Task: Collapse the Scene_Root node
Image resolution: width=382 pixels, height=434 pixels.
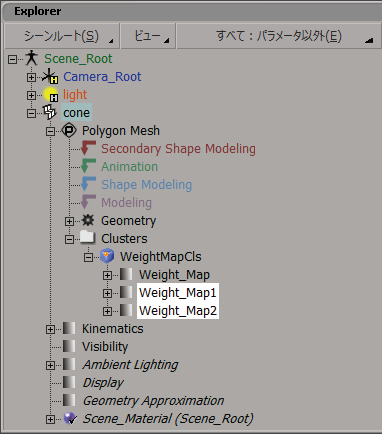Action: coord(12,60)
